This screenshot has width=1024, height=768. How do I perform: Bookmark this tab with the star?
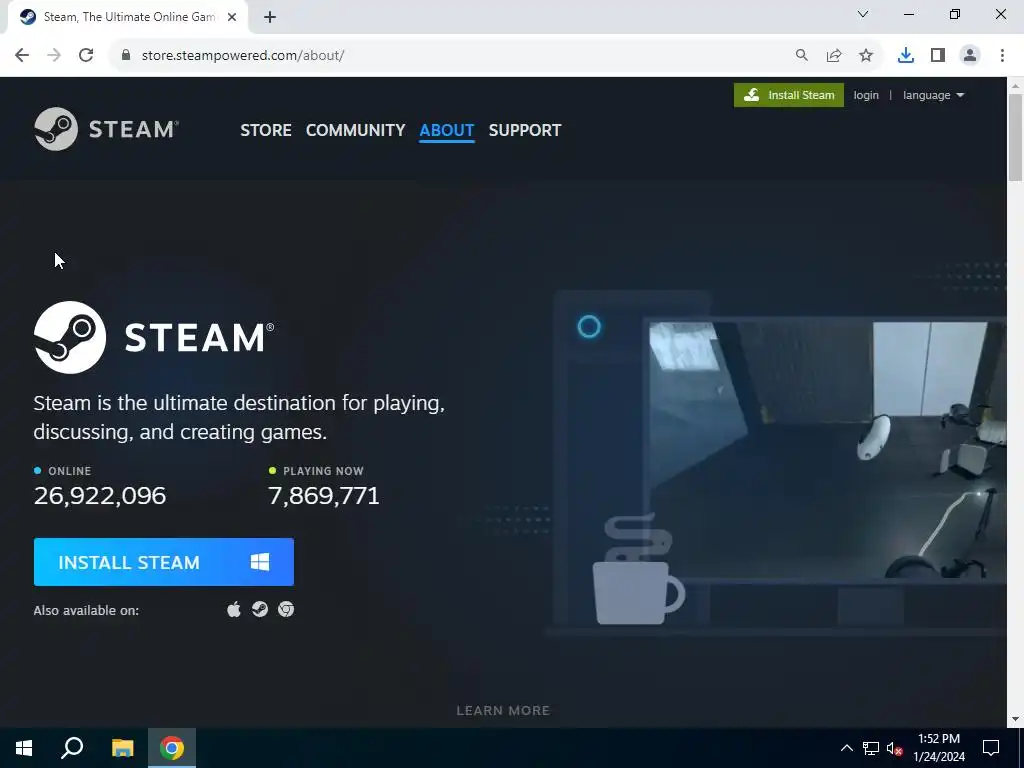pyautogui.click(x=866, y=56)
